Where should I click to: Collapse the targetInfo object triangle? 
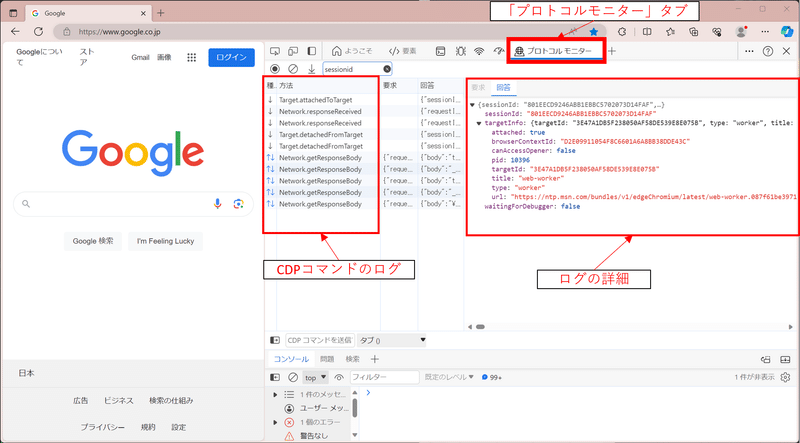pyautogui.click(x=479, y=123)
